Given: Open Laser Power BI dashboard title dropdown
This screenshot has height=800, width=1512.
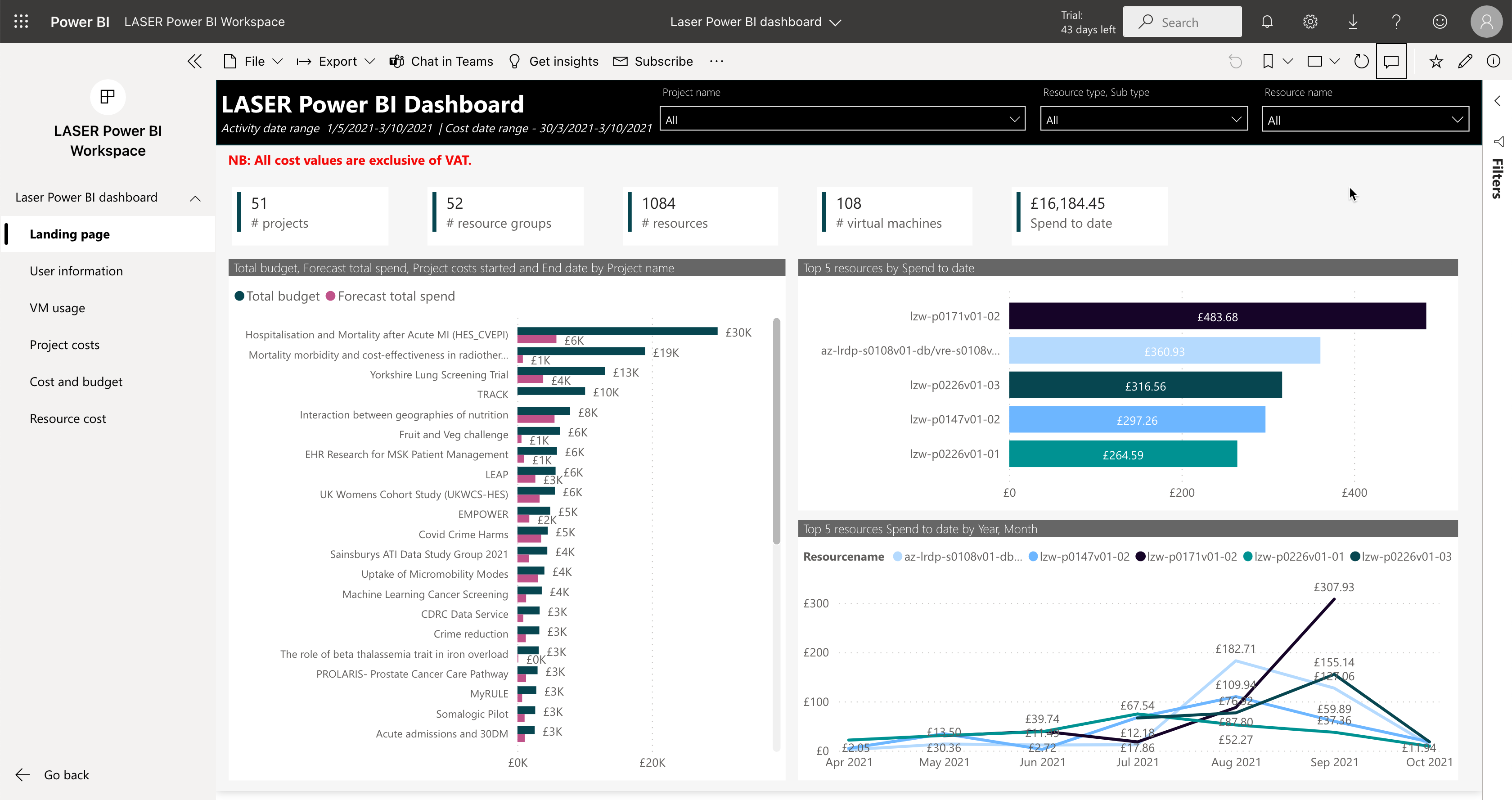Looking at the screenshot, I should pos(756,22).
